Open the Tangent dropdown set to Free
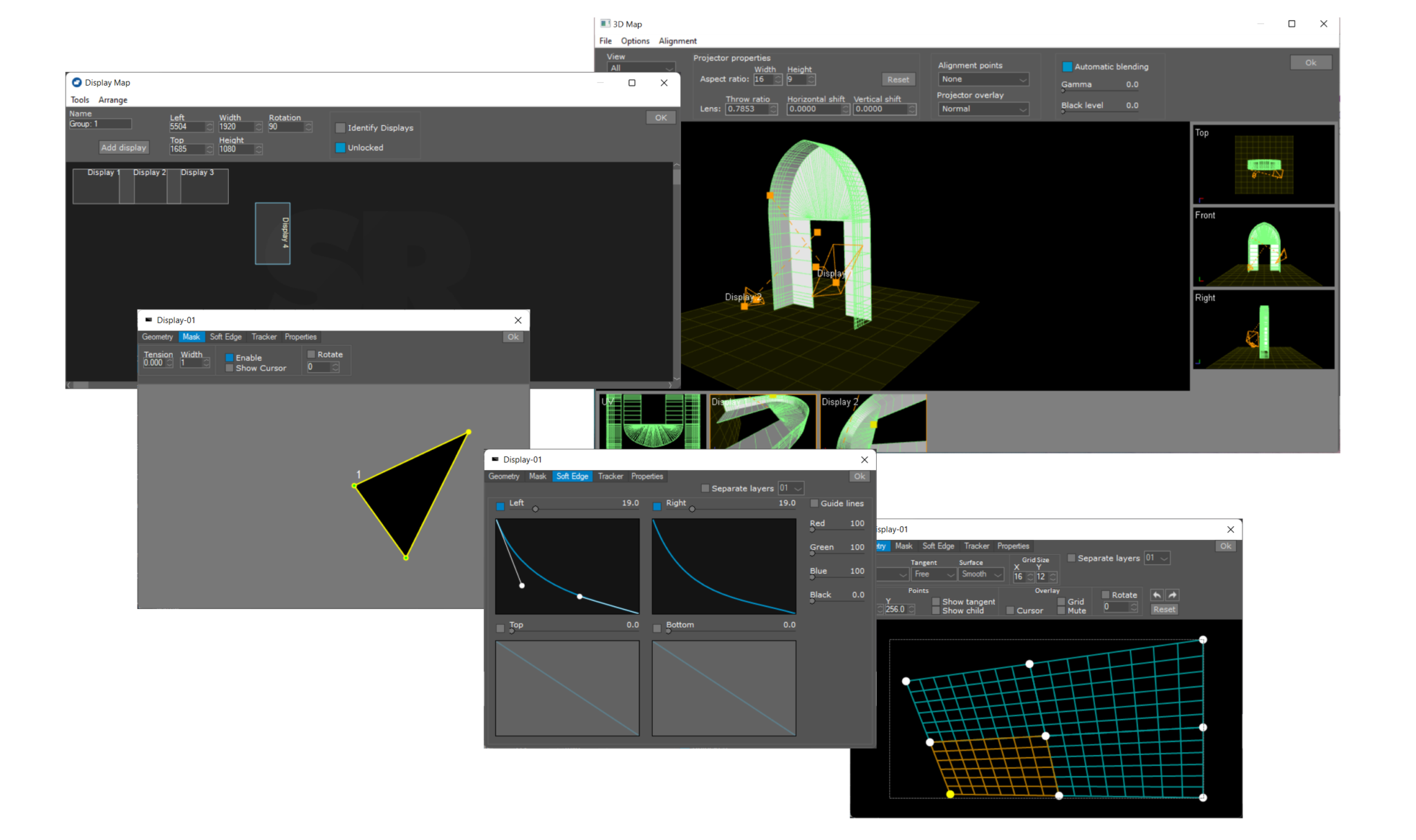The width and height of the screenshot is (1416, 840). coord(933,574)
